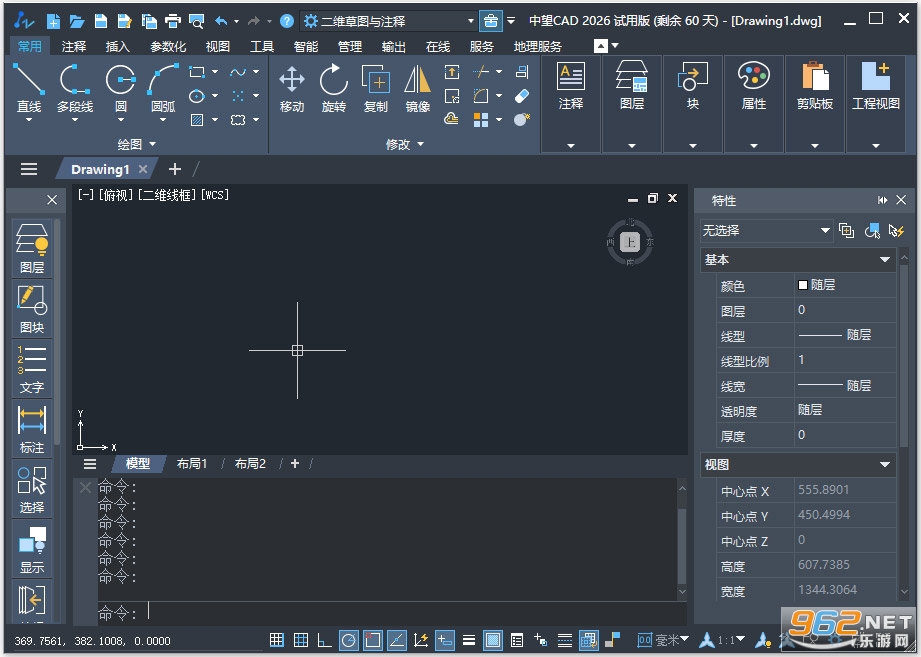Viewport: 921px width, 657px height.
Task: Click the hatch fill tool icon
Action: click(x=197, y=120)
